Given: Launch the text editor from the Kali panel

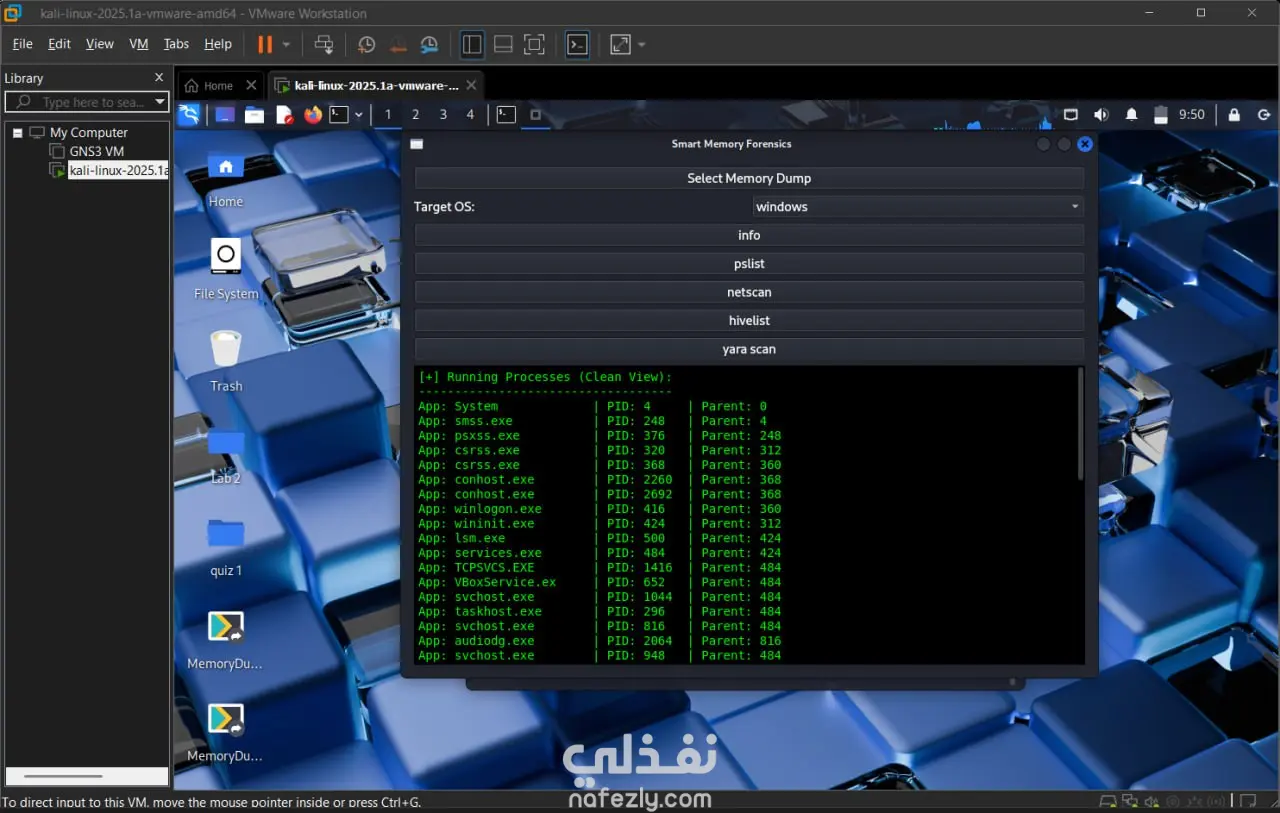Looking at the screenshot, I should pos(284,115).
